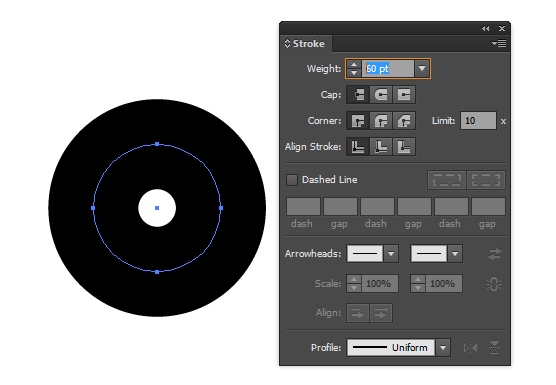Open the start arrowhead dropdown
This screenshot has height=385, width=556.
391,254
